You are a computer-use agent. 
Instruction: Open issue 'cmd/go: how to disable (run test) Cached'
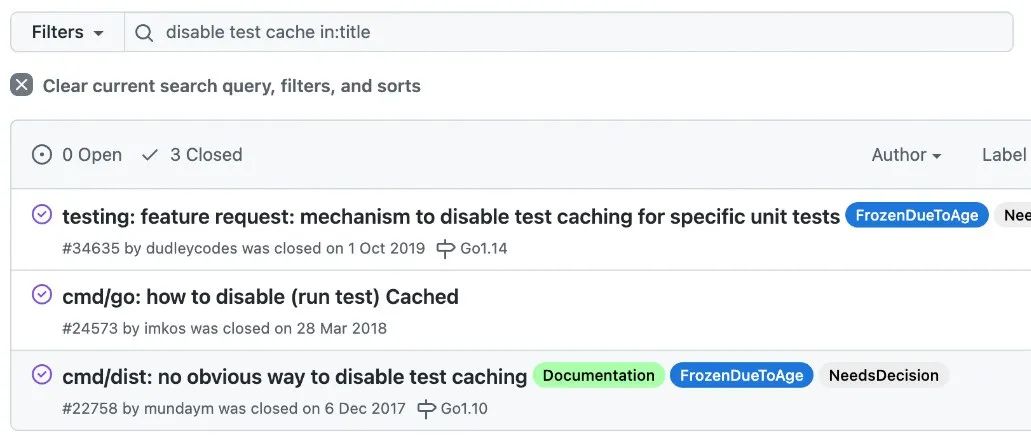[x=260, y=297]
